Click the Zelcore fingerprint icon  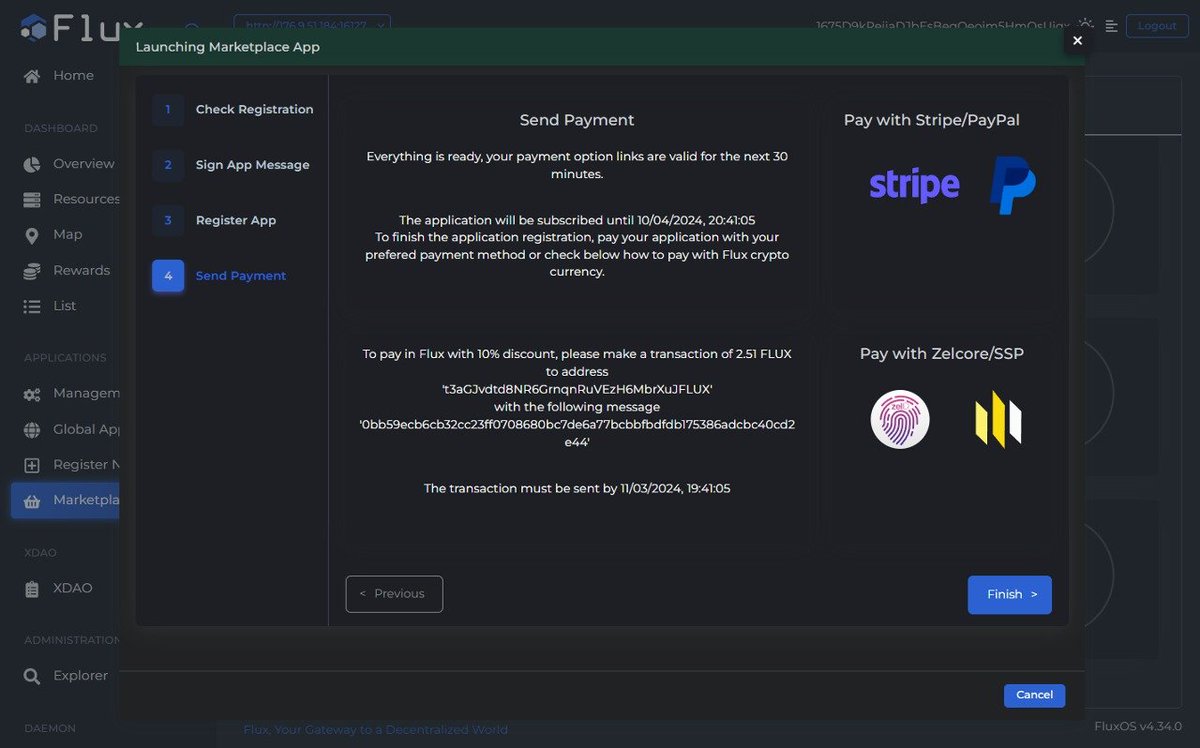(899, 419)
